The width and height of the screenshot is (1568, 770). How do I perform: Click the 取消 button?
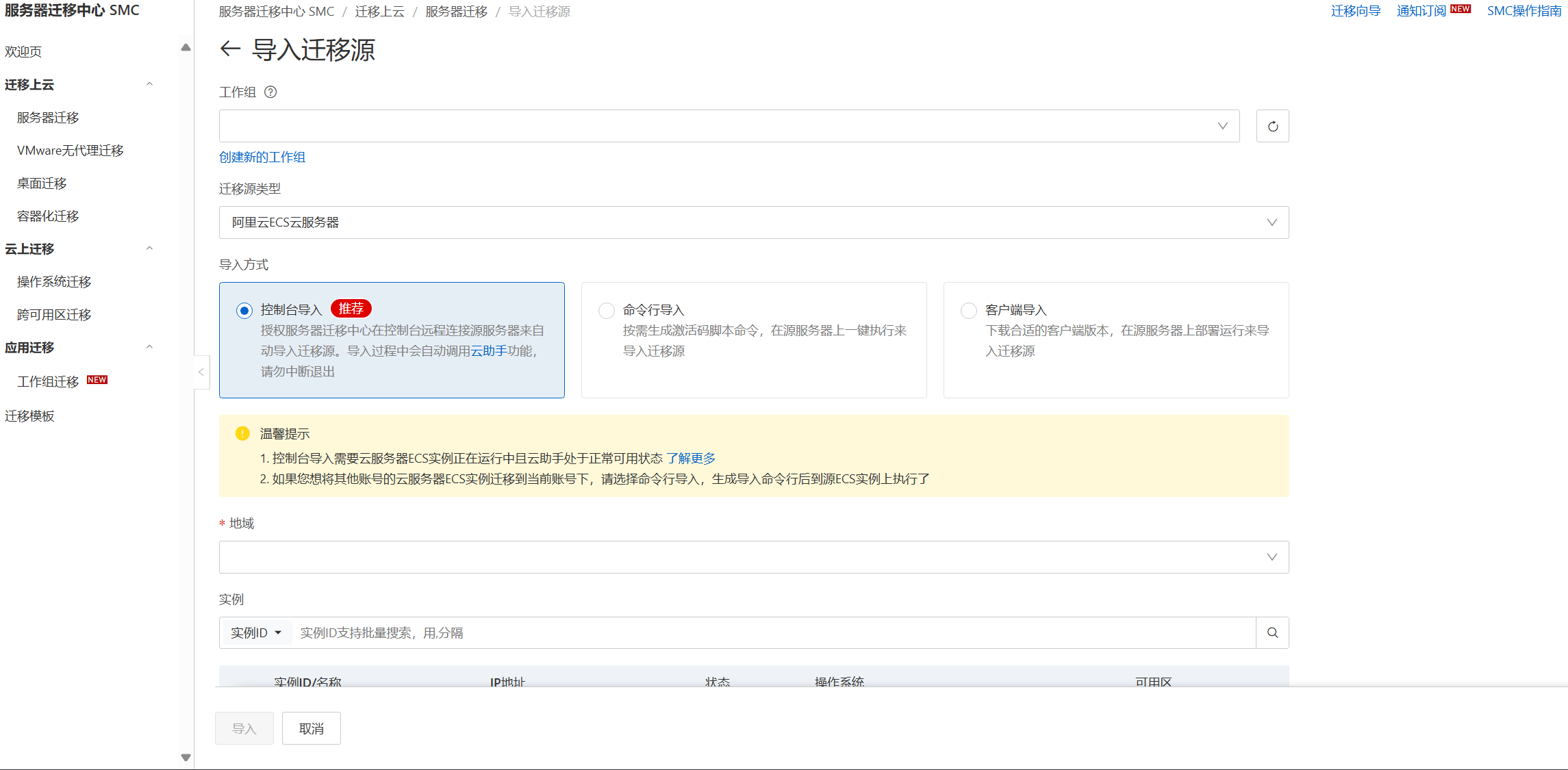point(312,728)
